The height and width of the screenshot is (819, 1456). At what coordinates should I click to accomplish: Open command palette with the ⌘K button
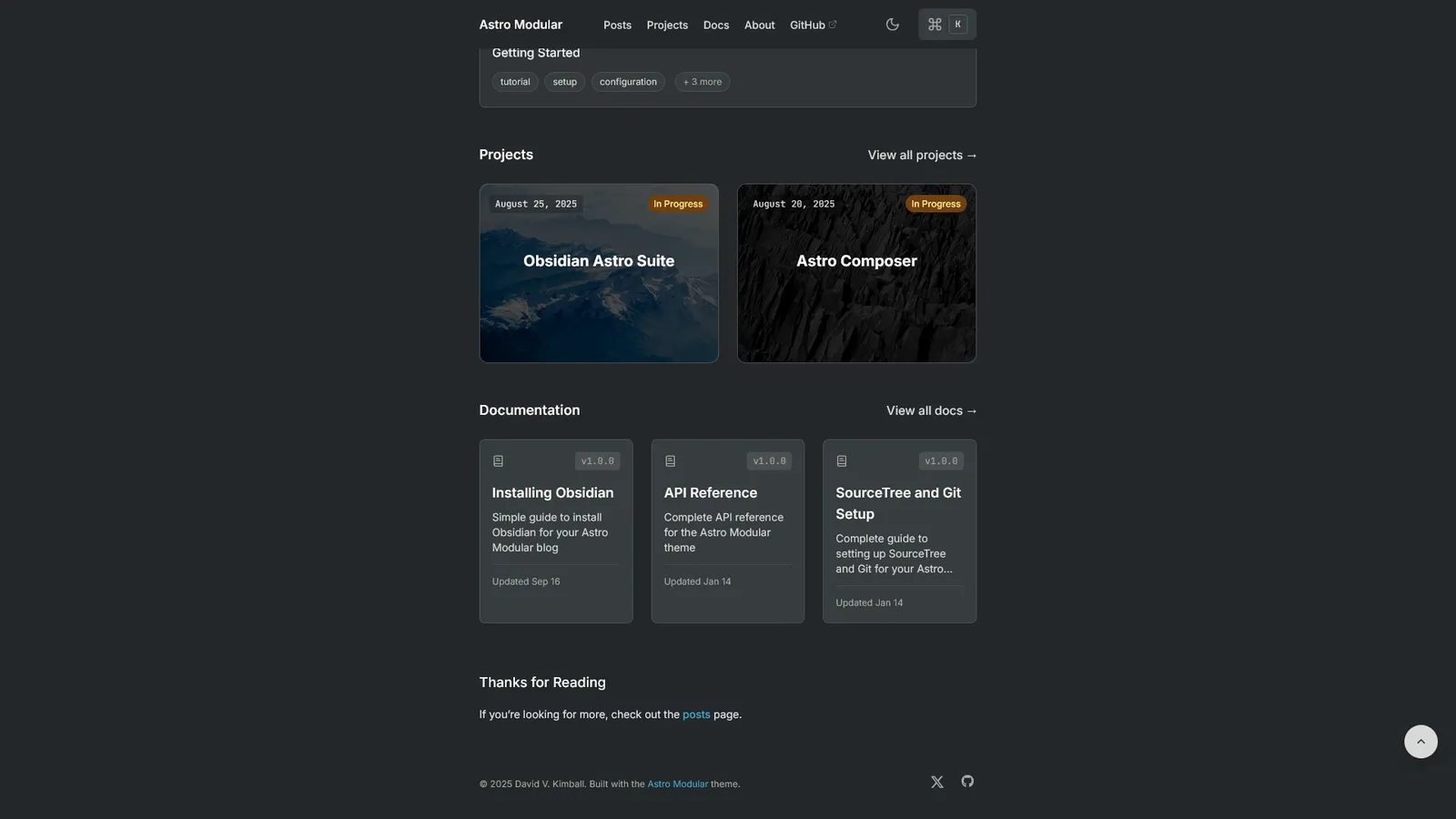(946, 25)
